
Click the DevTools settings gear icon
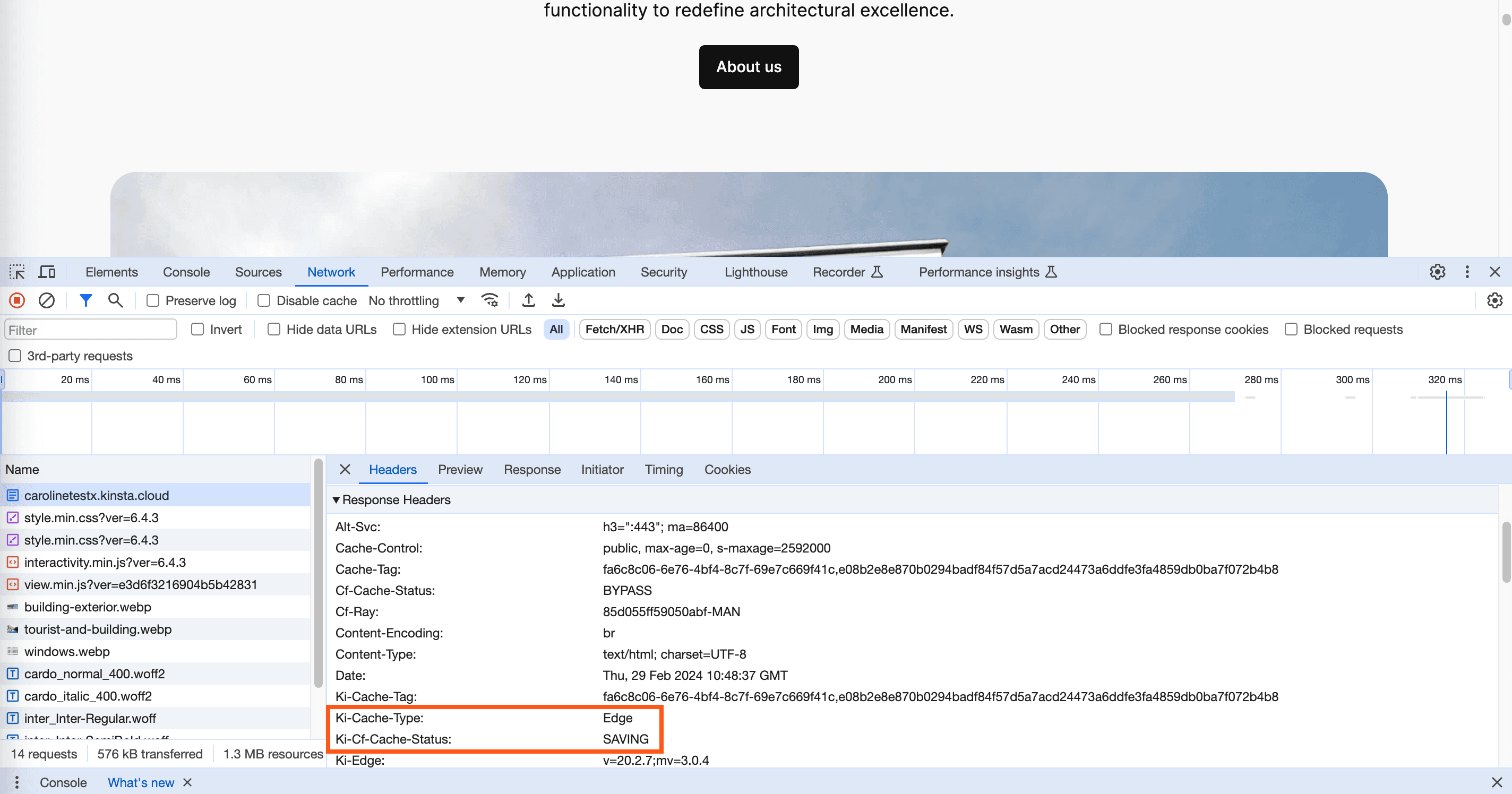[x=1437, y=272]
